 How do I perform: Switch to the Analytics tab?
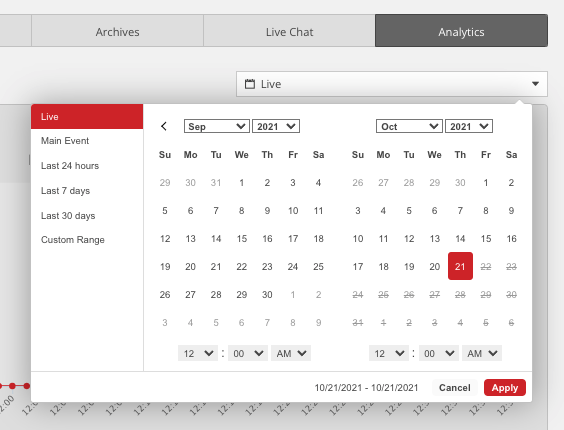[x=461, y=31]
